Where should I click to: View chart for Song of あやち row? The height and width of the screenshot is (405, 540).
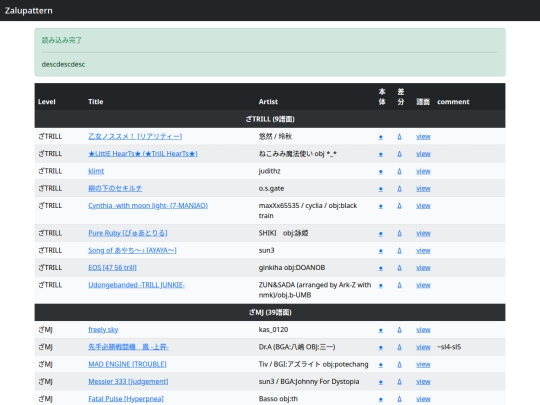(x=423, y=250)
